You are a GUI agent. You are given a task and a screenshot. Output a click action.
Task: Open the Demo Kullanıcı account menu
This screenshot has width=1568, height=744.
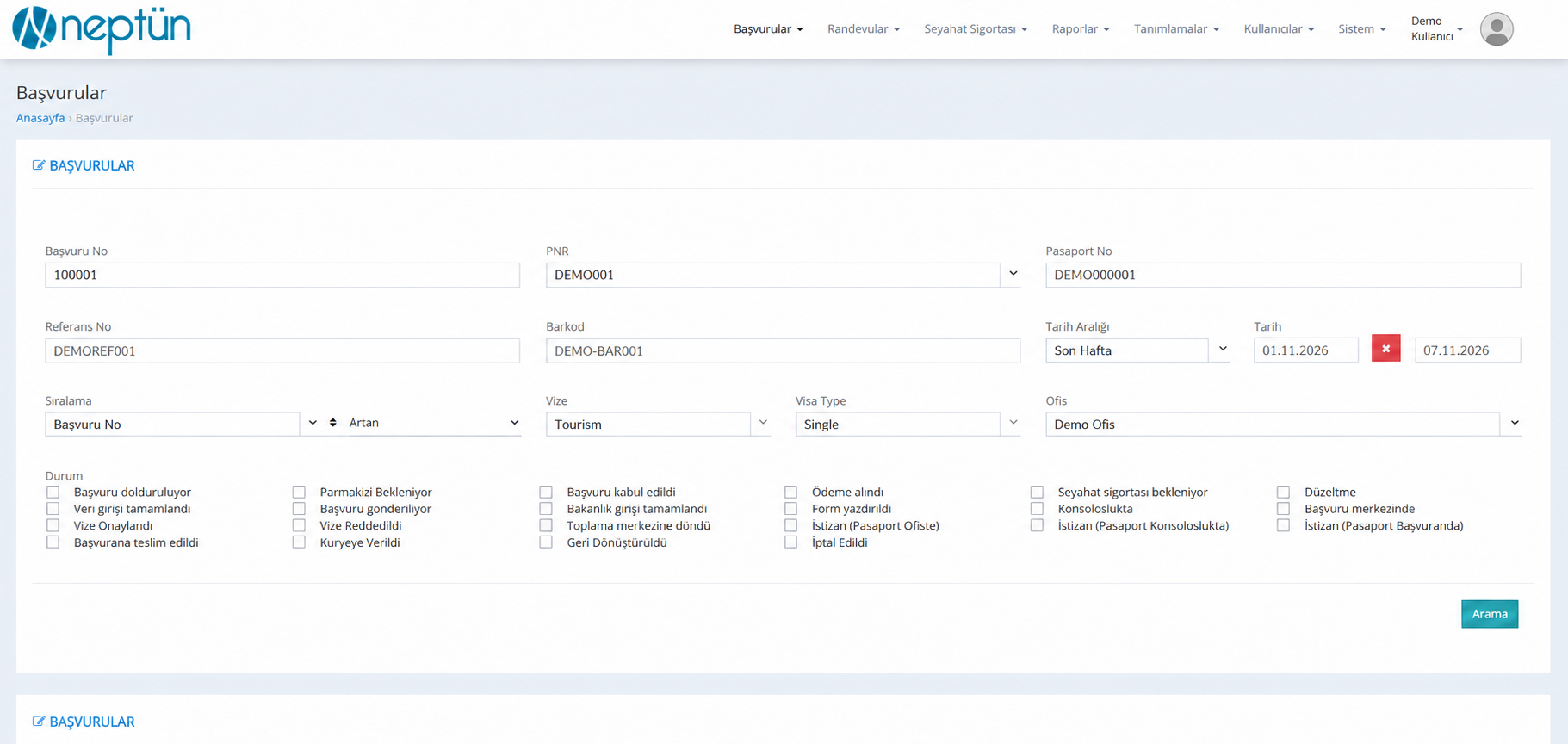coord(1437,29)
